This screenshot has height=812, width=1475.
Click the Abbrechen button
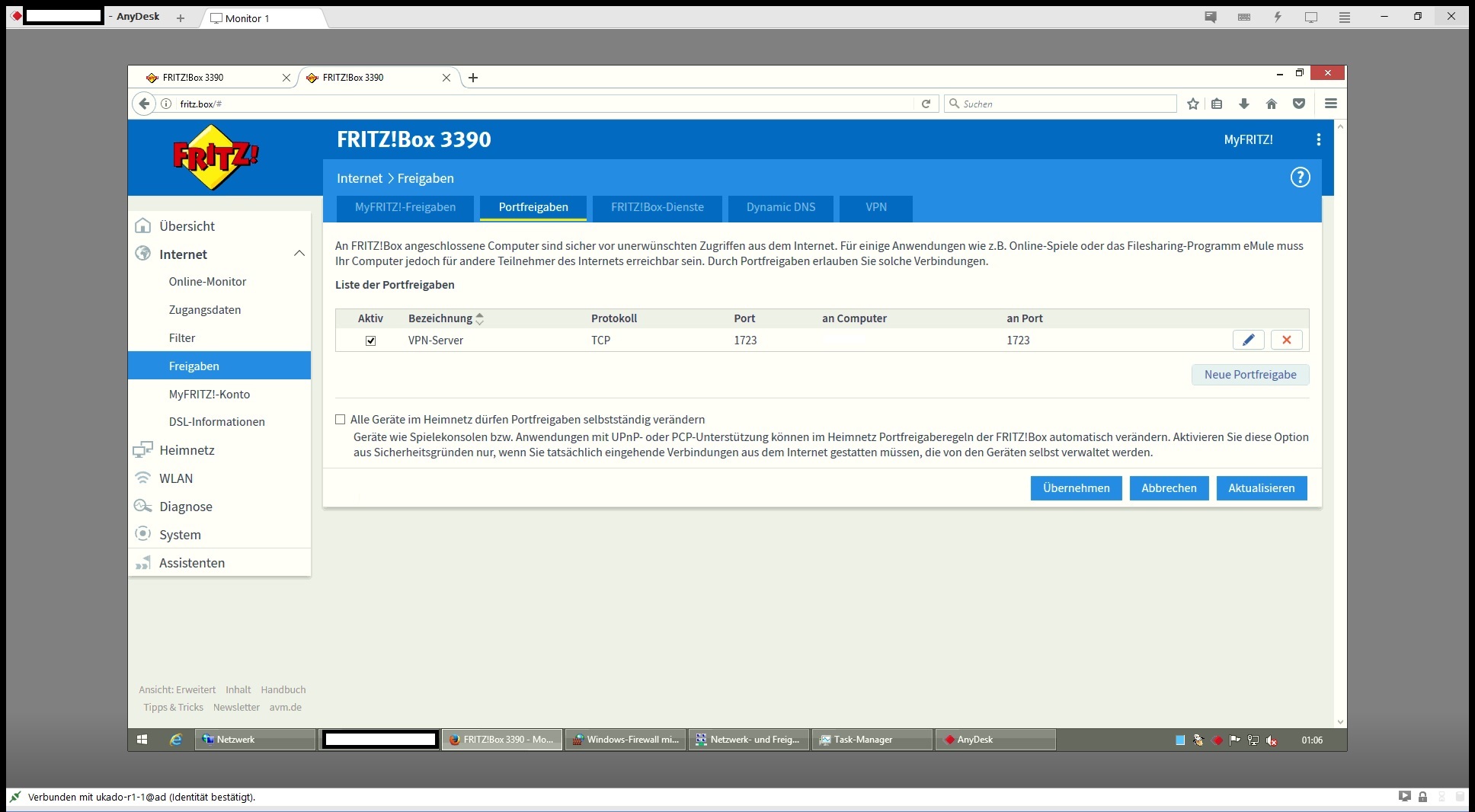coord(1169,488)
